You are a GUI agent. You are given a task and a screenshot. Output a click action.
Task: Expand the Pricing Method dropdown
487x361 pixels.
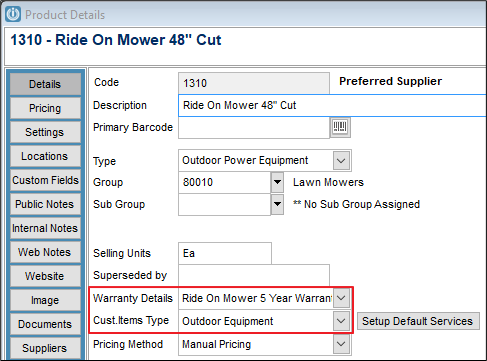(341, 344)
